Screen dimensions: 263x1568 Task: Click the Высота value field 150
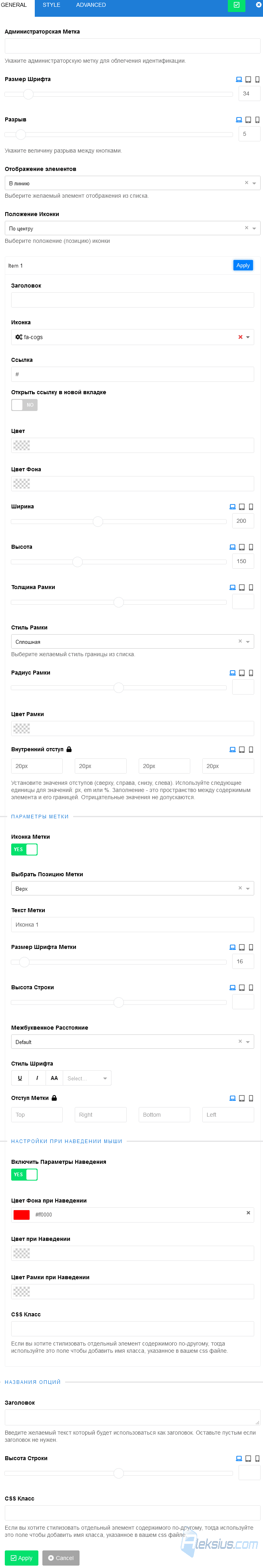(x=243, y=561)
